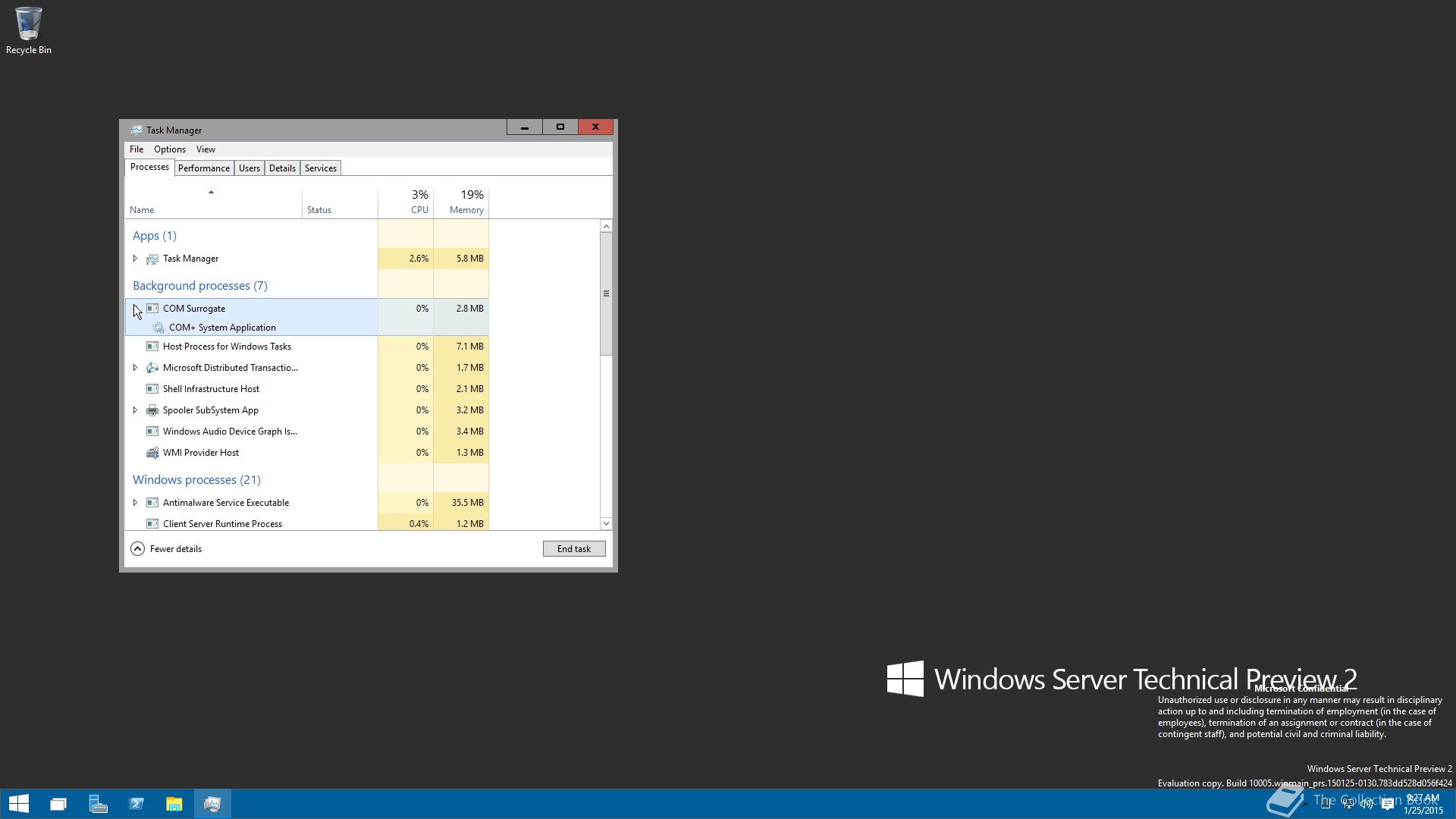Open the Recycle Bin desktop icon
Image resolution: width=1456 pixels, height=819 pixels.
point(28,30)
